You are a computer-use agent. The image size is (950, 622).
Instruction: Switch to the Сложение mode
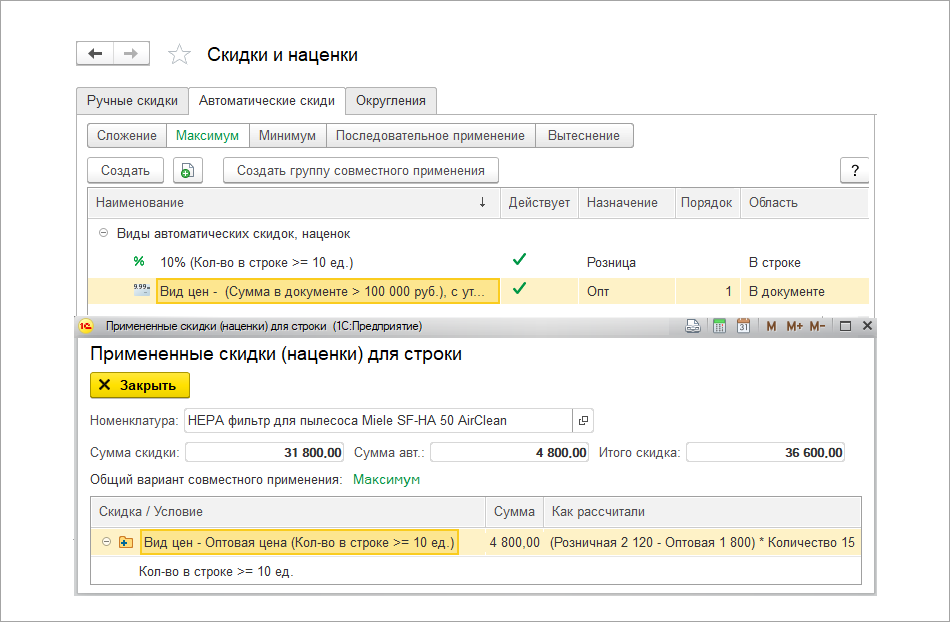(127, 135)
